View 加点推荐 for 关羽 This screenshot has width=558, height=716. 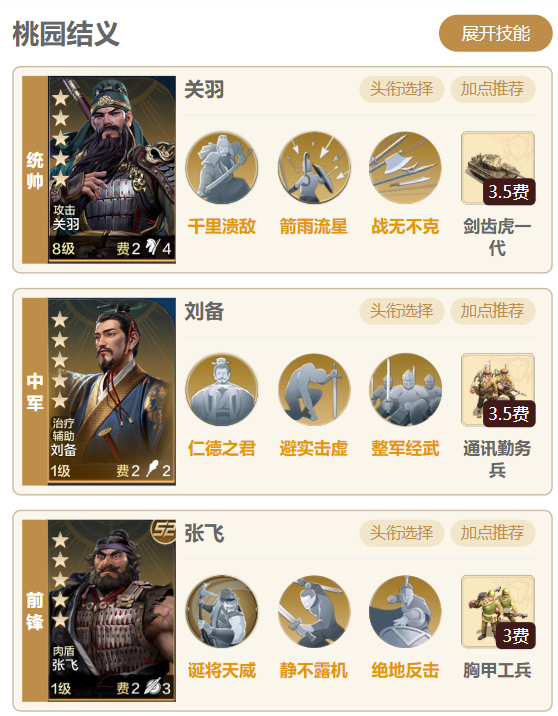(493, 89)
